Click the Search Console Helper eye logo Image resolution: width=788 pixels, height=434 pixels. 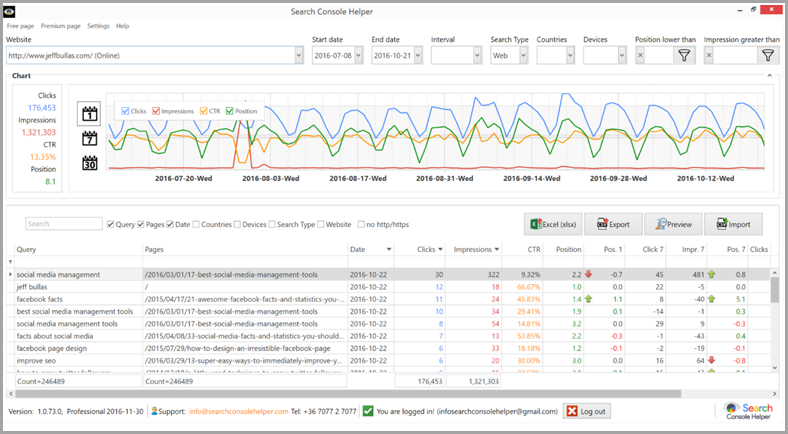tap(9, 11)
